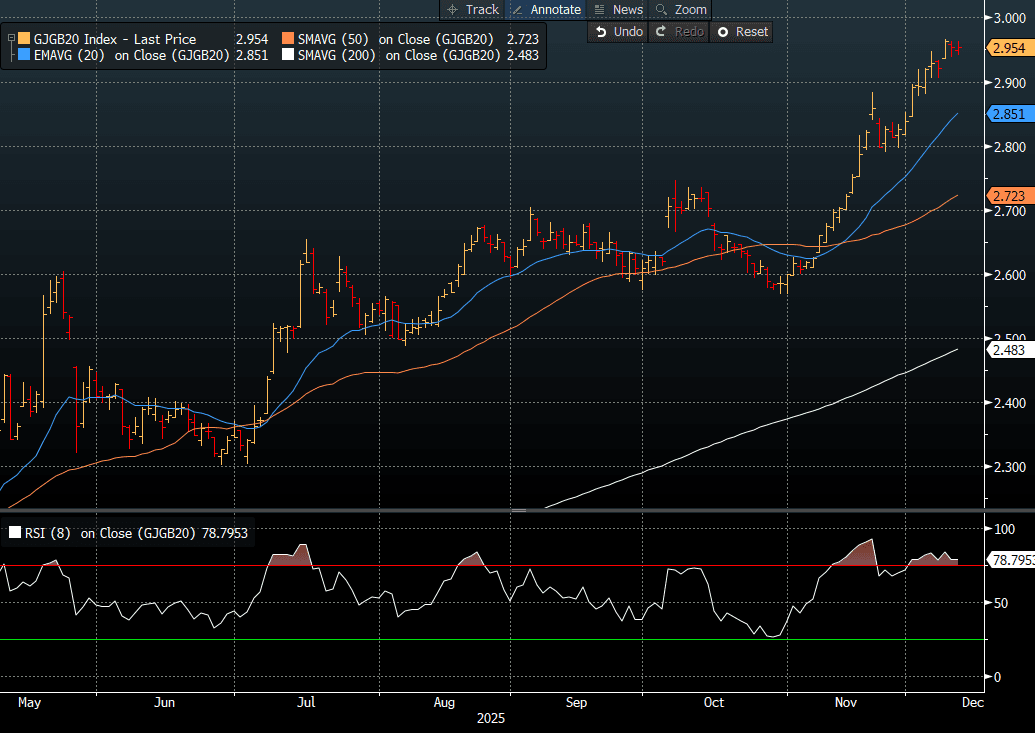Click the 78.7953 RSI value tag
The image size is (1035, 733).
click(1010, 560)
